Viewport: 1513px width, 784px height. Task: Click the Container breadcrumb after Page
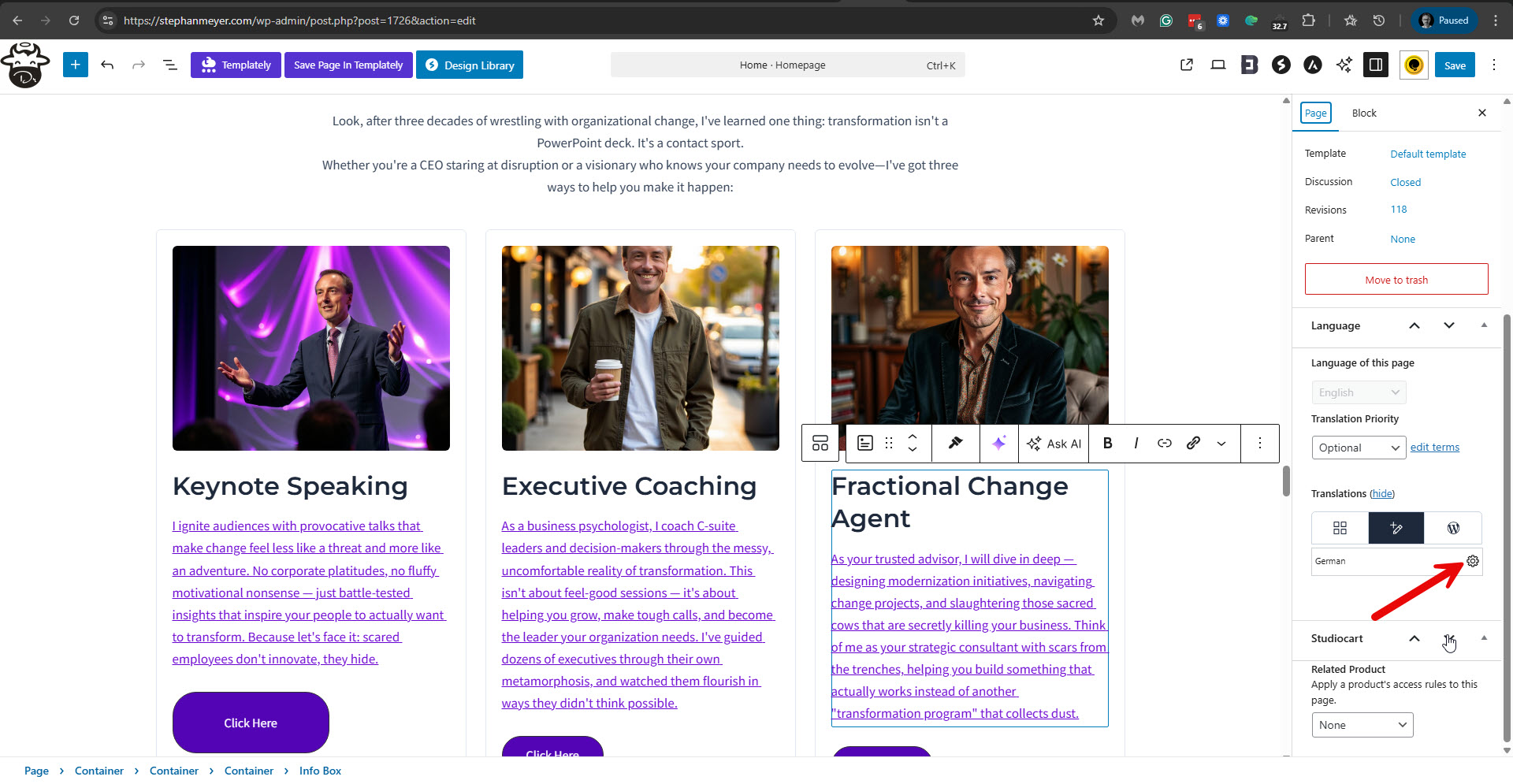coord(99,771)
